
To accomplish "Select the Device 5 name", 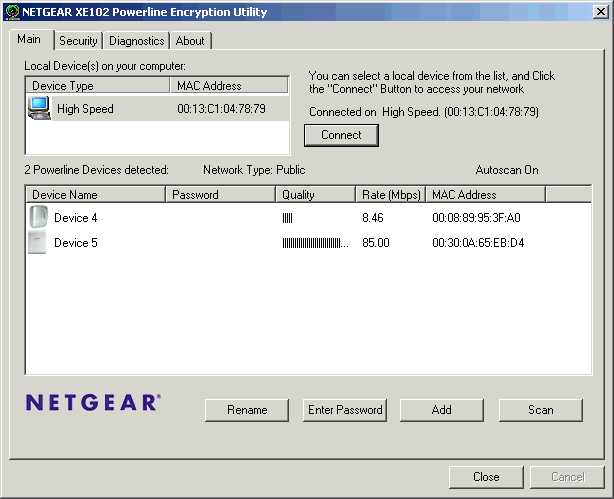I will pyautogui.click(x=76, y=243).
